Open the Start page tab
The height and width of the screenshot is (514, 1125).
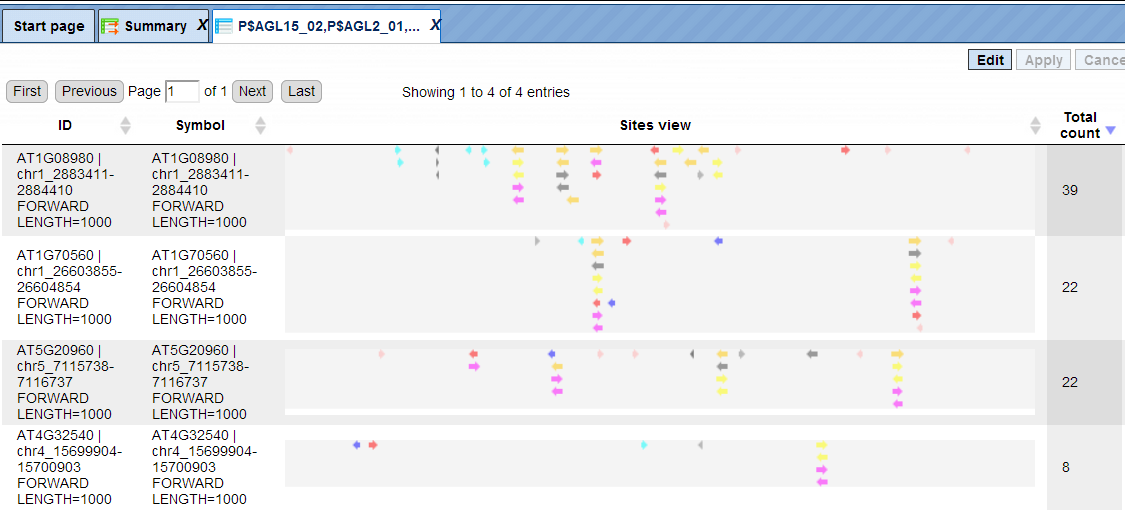tap(49, 27)
